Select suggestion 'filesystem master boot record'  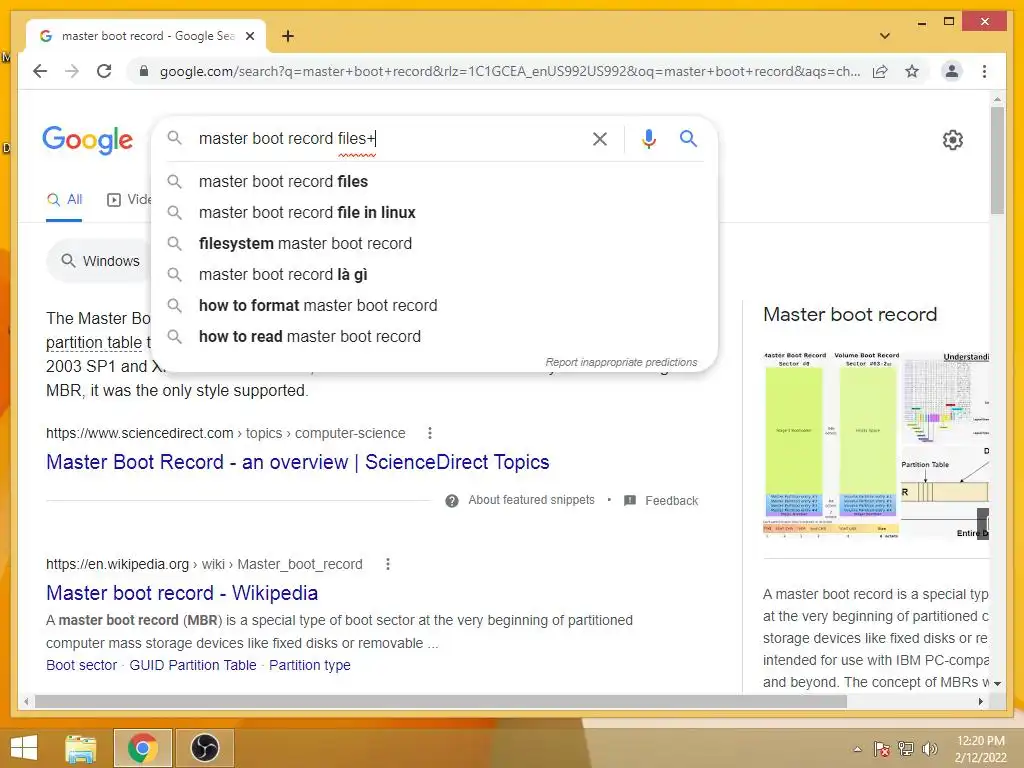click(x=434, y=244)
